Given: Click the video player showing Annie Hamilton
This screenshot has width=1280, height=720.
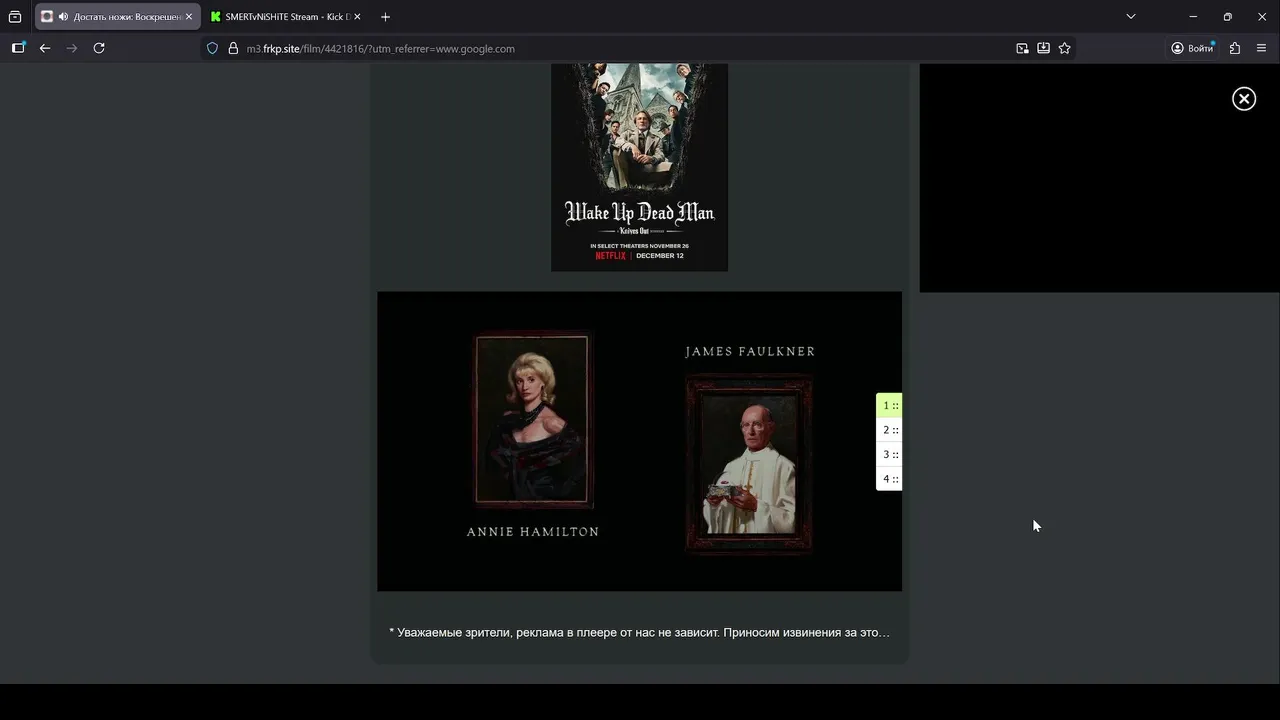Looking at the screenshot, I should coord(639,441).
